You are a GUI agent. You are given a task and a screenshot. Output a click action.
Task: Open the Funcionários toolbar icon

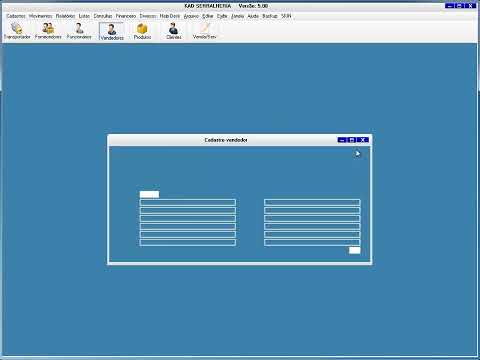79,31
